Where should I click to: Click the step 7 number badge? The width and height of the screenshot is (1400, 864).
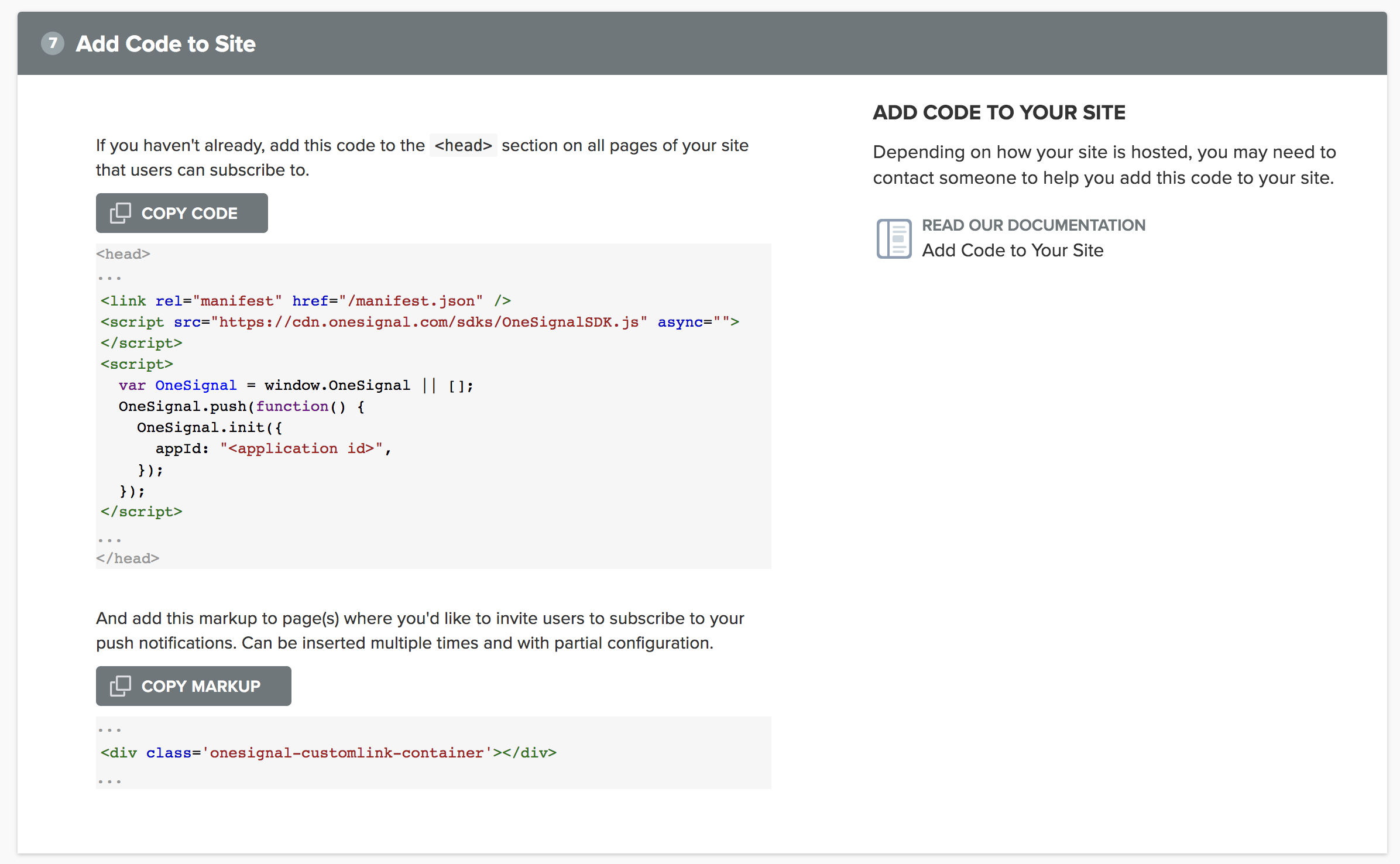point(53,43)
